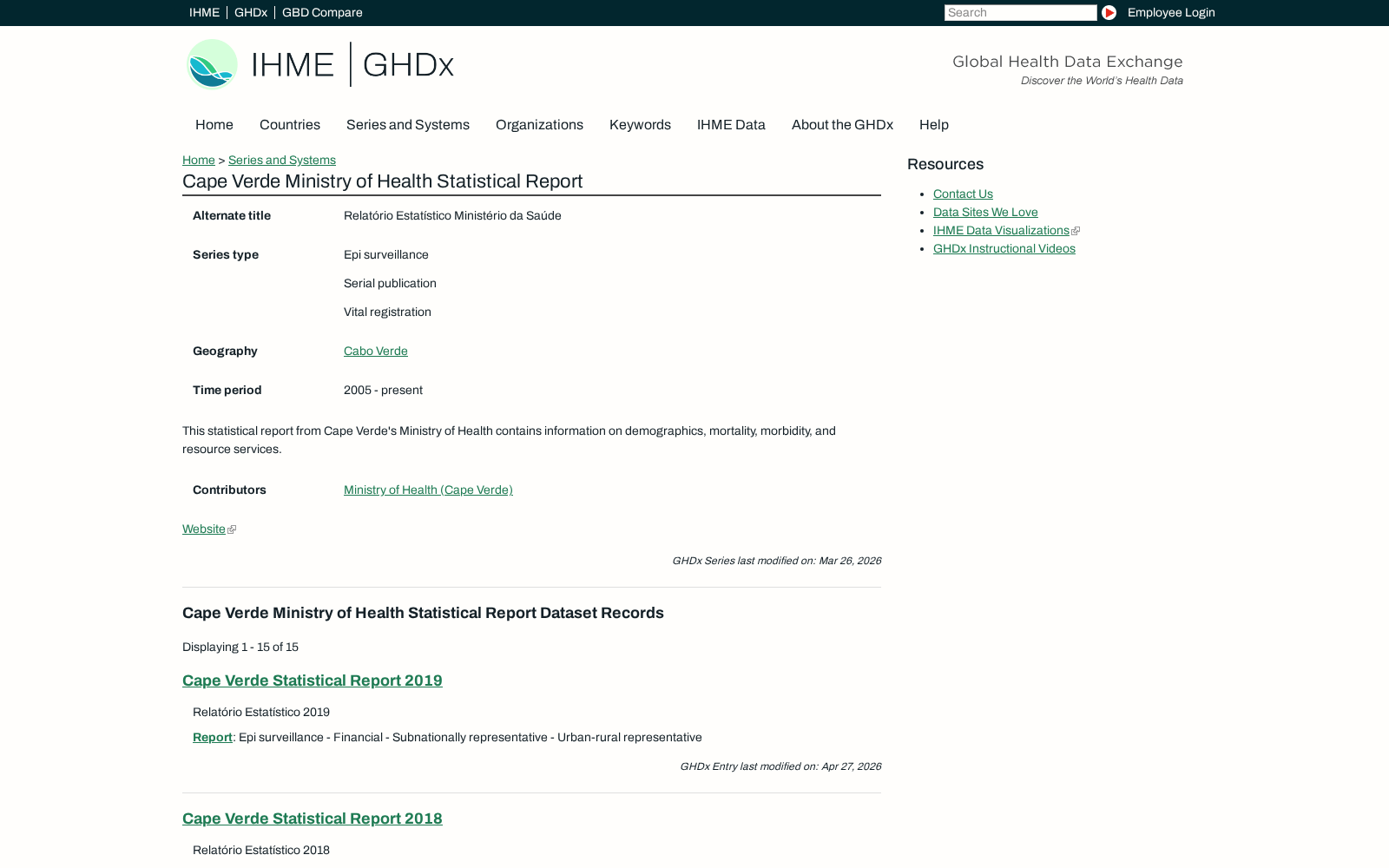Click the 2005 - present time period value

pyautogui.click(x=383, y=391)
